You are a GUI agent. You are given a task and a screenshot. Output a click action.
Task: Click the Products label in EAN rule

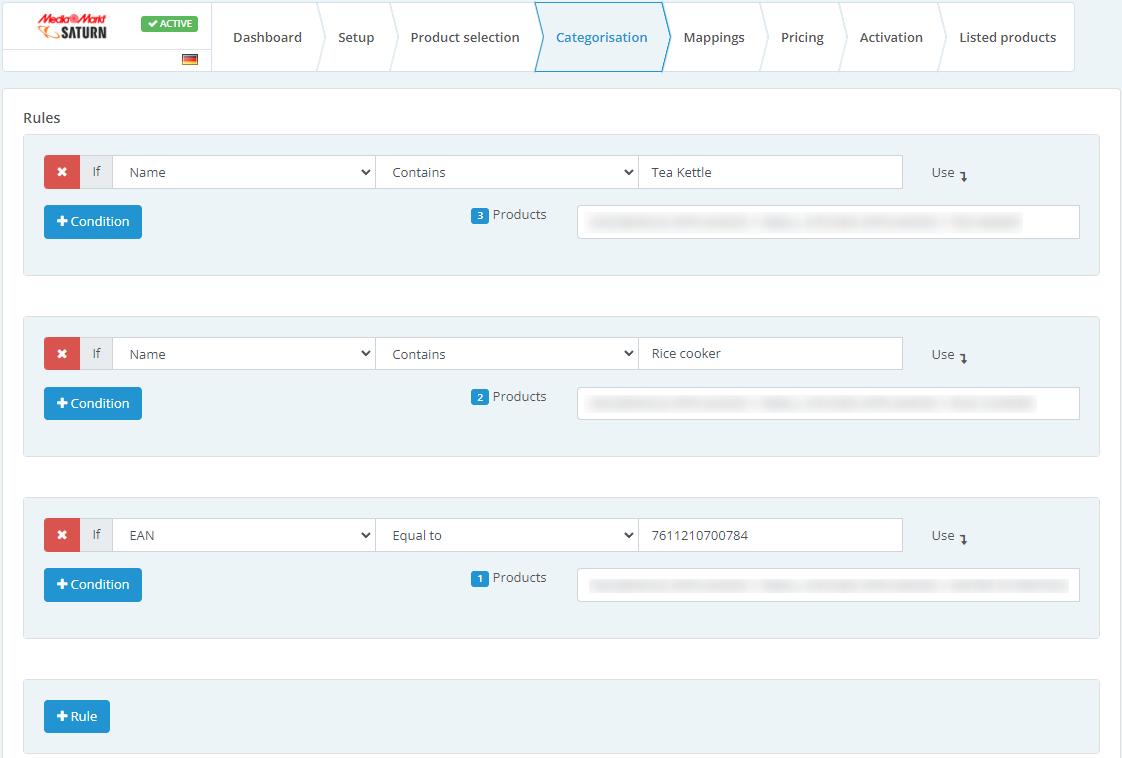click(x=519, y=578)
